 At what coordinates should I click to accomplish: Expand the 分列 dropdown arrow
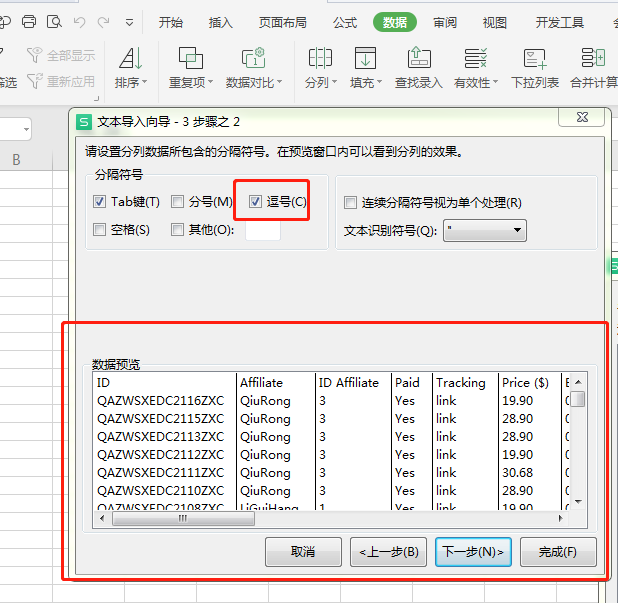click(334, 82)
